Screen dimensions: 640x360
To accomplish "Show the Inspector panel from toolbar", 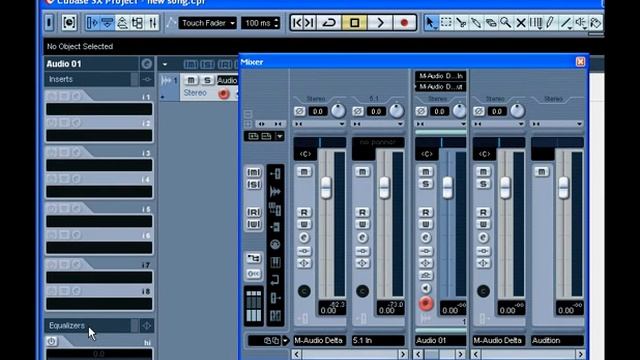I will [92, 23].
